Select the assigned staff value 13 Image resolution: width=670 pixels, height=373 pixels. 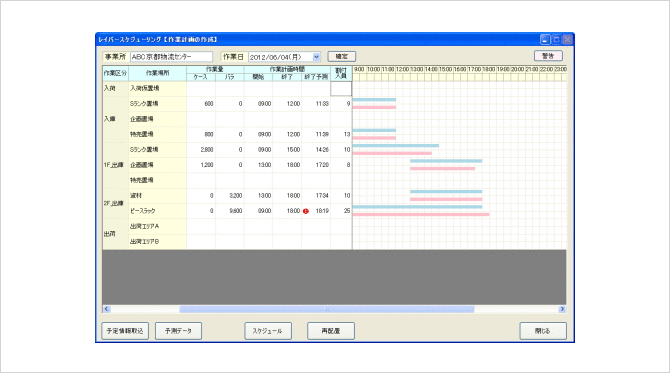(x=341, y=135)
